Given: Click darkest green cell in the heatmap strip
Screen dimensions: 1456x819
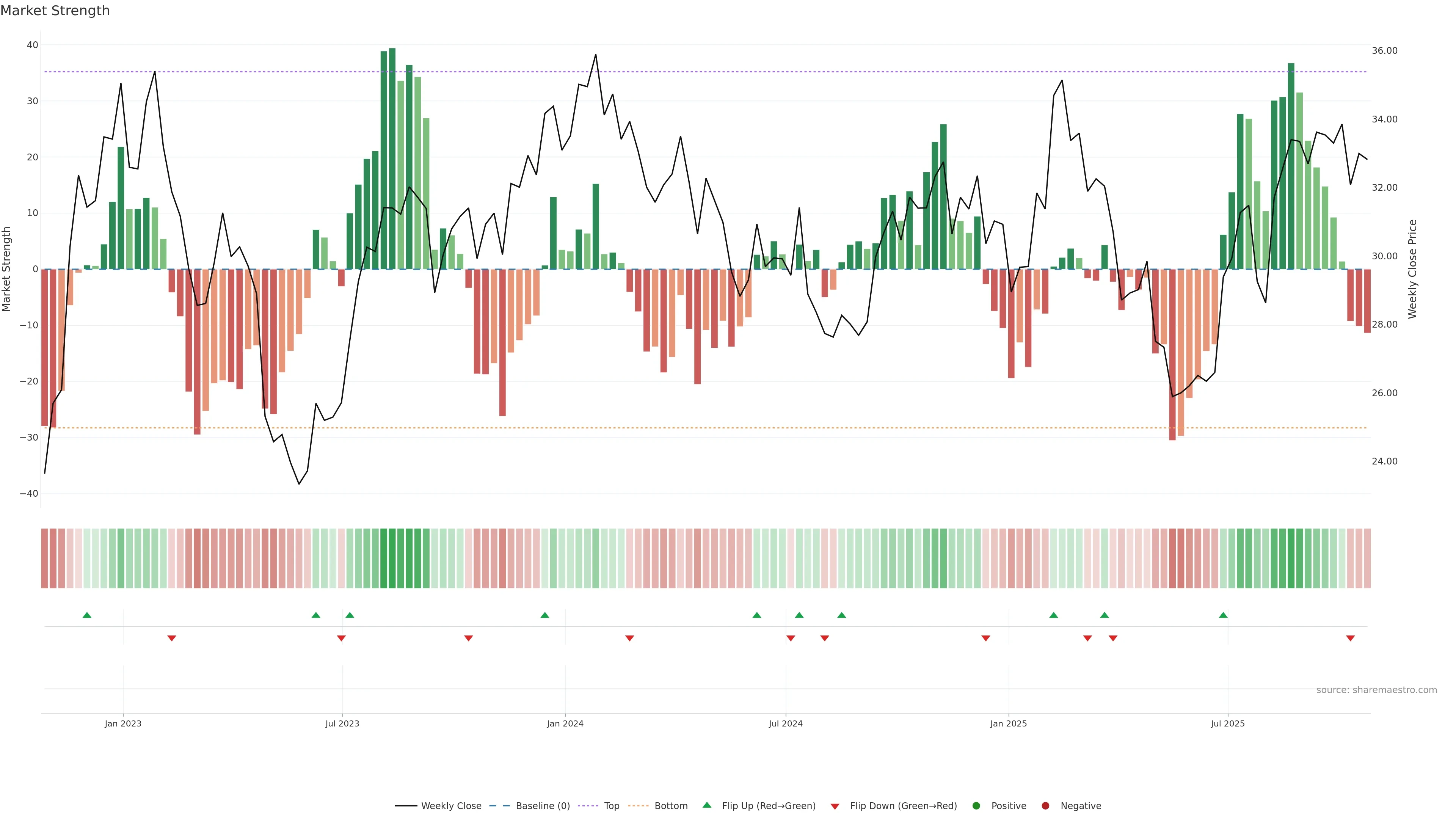Looking at the screenshot, I should [392, 558].
